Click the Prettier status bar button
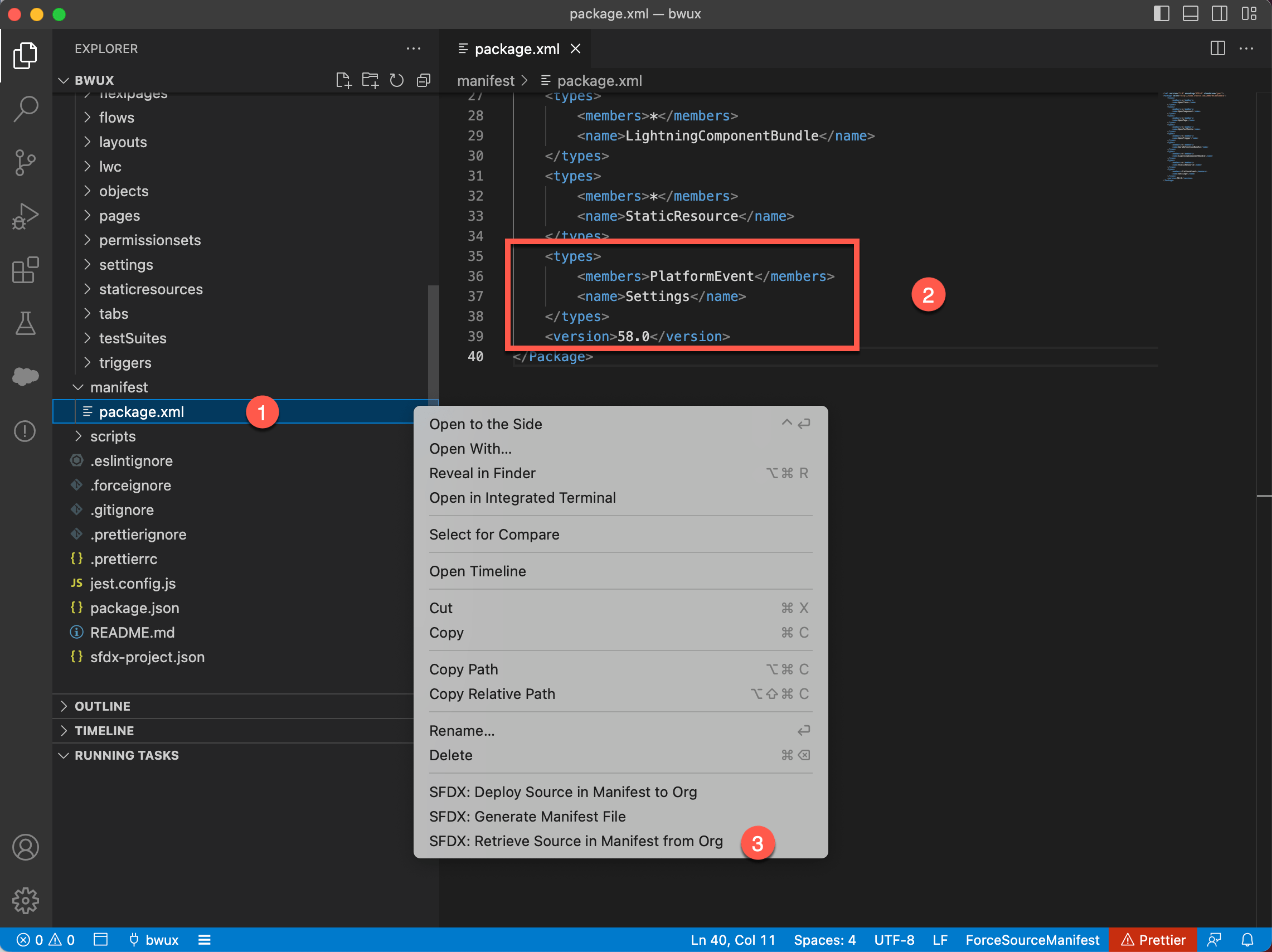The height and width of the screenshot is (952, 1272). 1153,940
